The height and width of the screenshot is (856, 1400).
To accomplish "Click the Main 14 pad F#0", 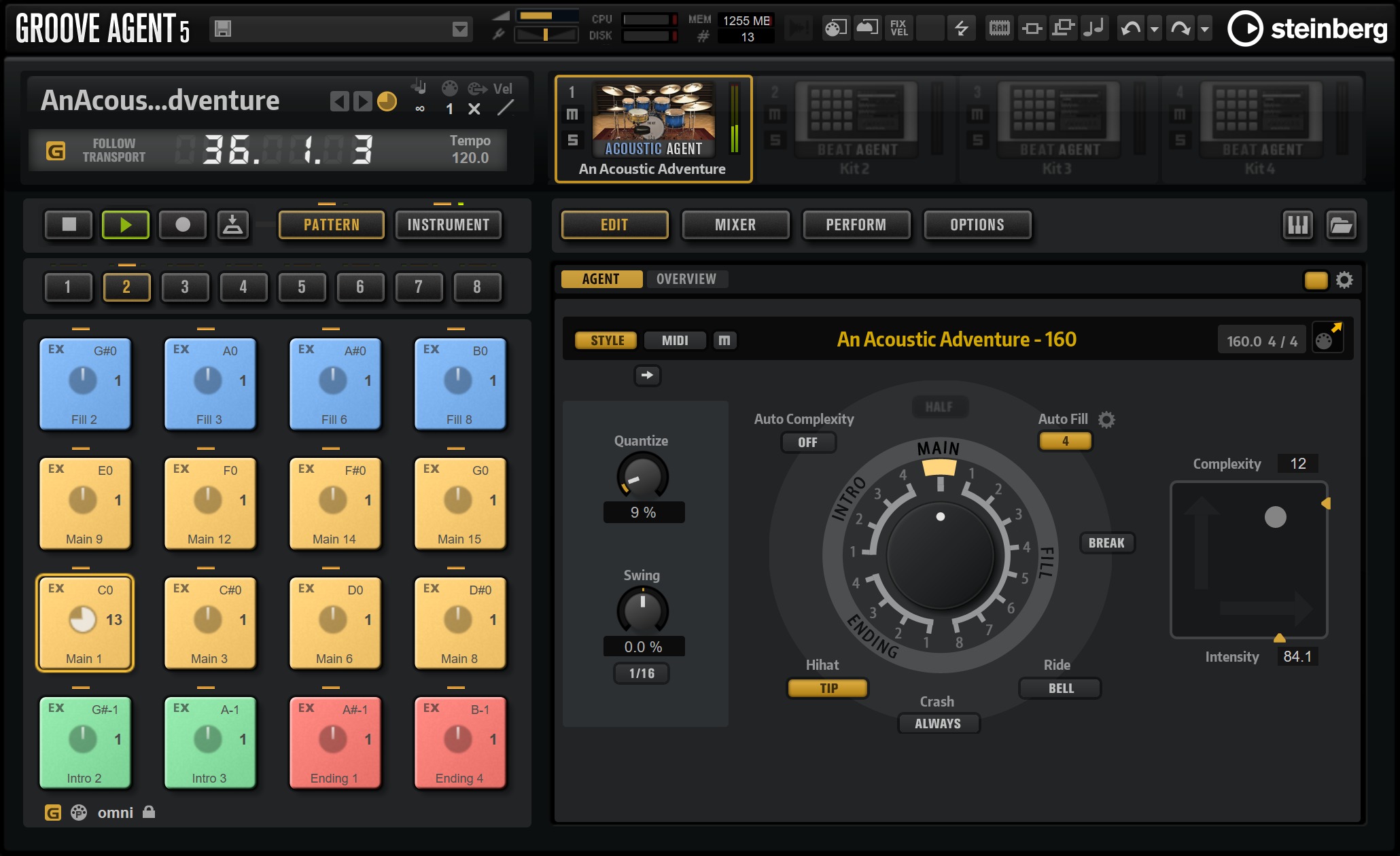I will point(335,503).
